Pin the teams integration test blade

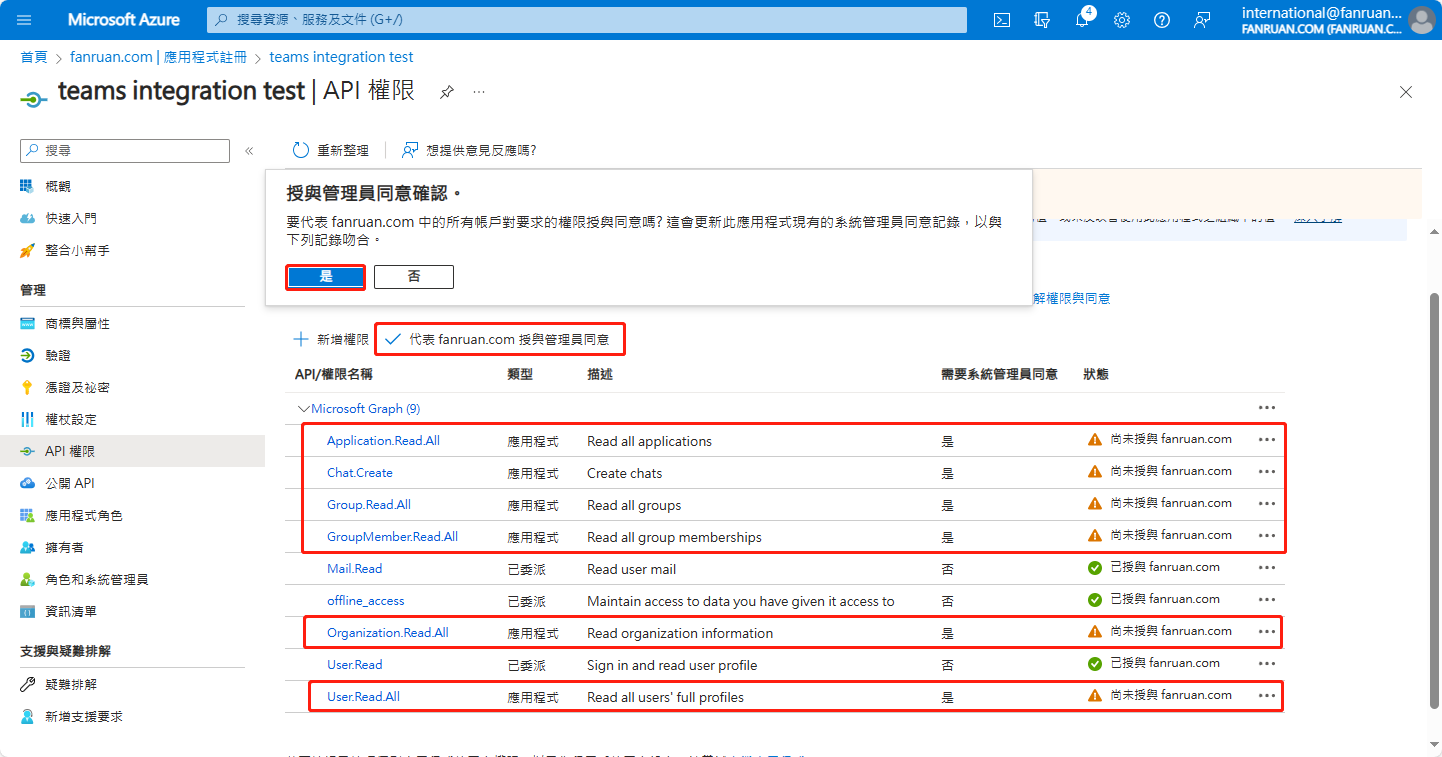[447, 92]
